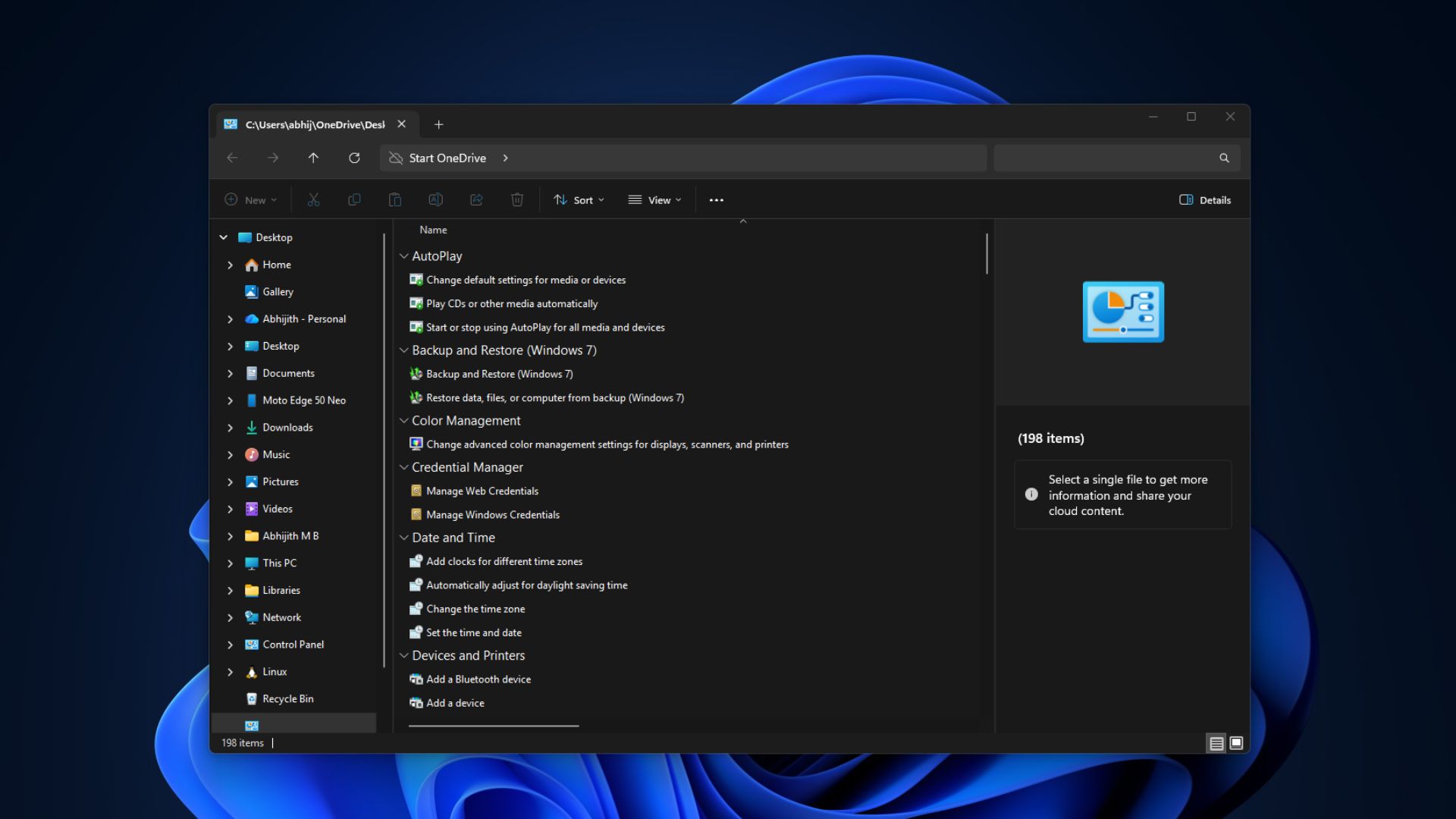Switch to large thumbnails view icon in status bar
1456x819 pixels.
pos(1236,743)
